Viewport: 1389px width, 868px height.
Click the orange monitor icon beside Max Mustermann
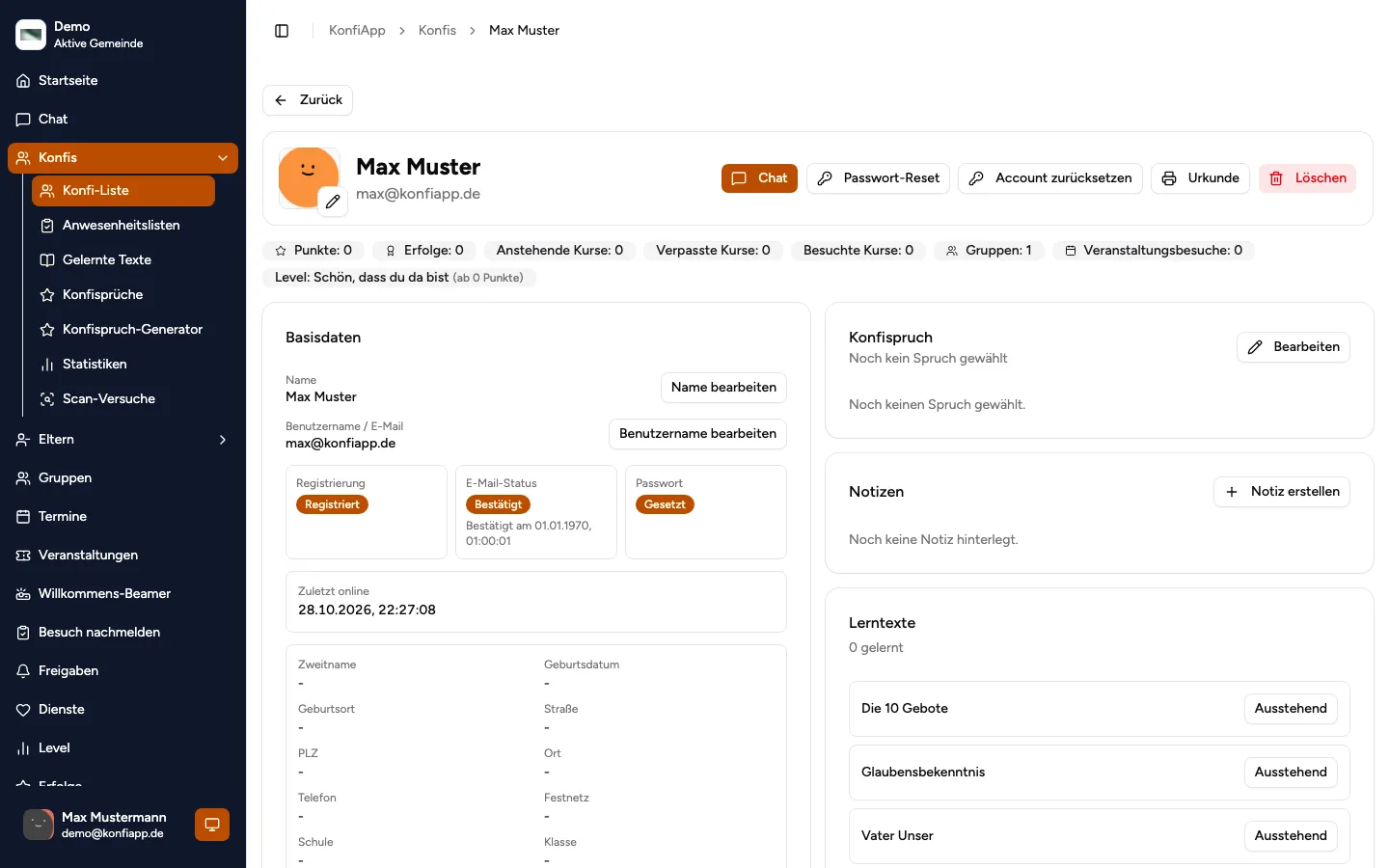[212, 825]
